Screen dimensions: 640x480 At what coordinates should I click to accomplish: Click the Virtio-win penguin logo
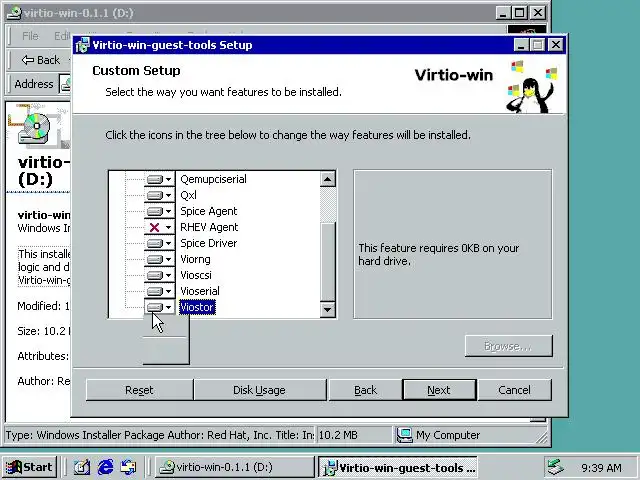click(x=531, y=87)
